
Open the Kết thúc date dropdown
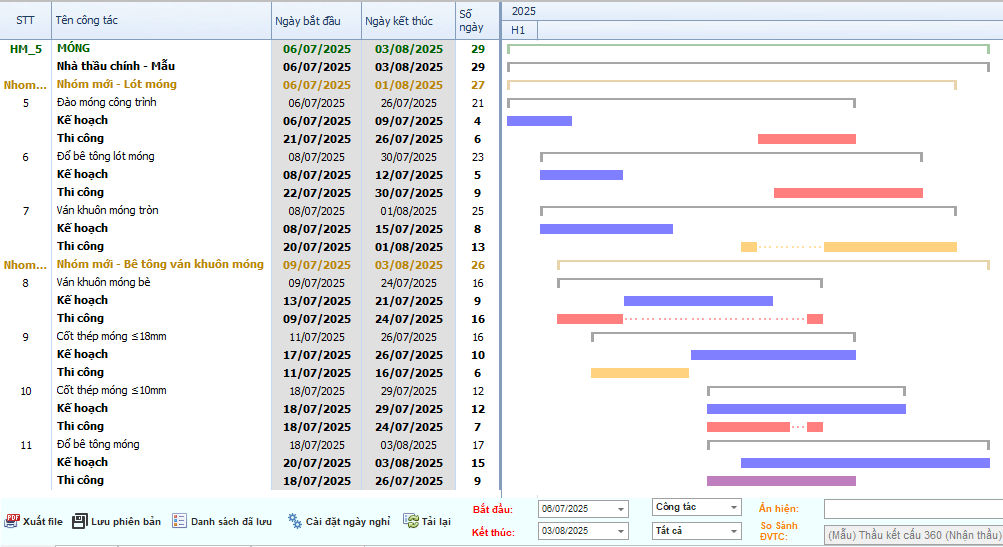620,532
